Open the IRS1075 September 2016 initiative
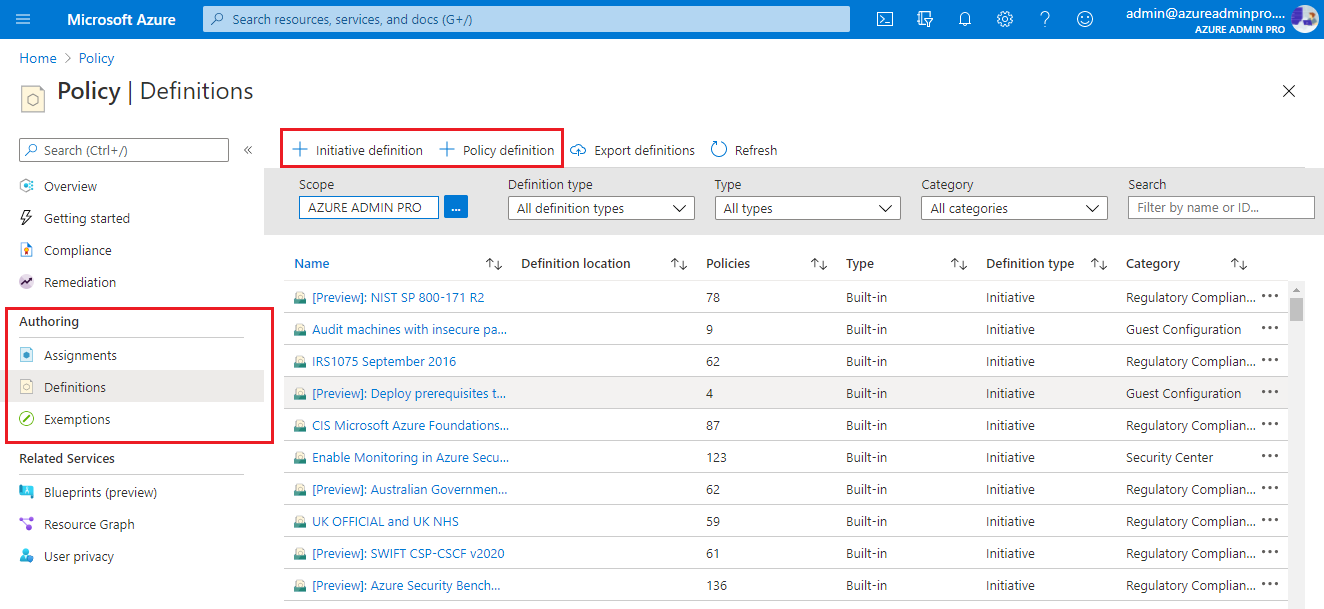The image size is (1324, 609). [384, 361]
